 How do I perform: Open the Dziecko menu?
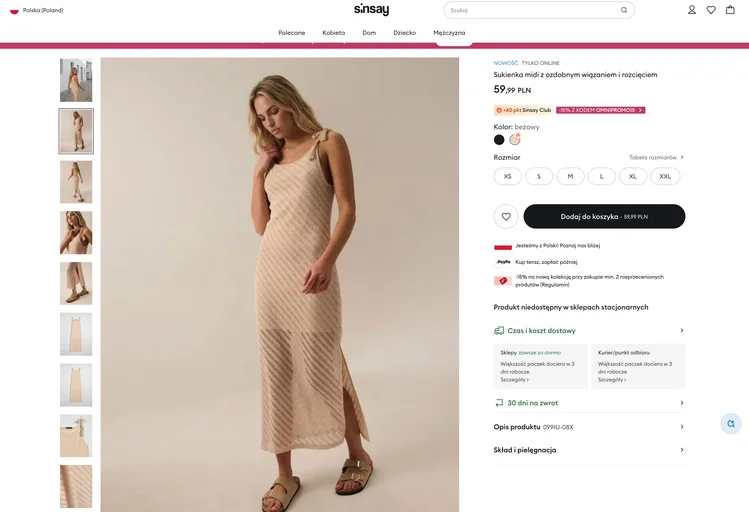(x=404, y=32)
